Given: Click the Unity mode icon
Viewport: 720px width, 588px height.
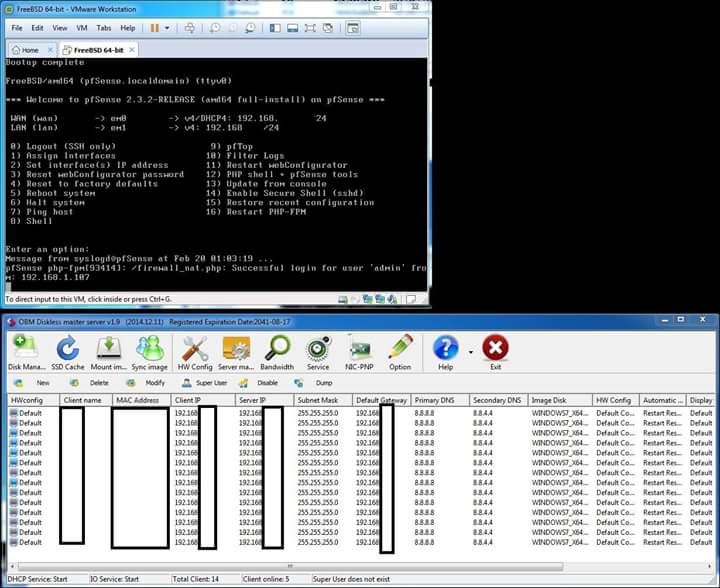Looking at the screenshot, I should pyautogui.click(x=328, y=28).
